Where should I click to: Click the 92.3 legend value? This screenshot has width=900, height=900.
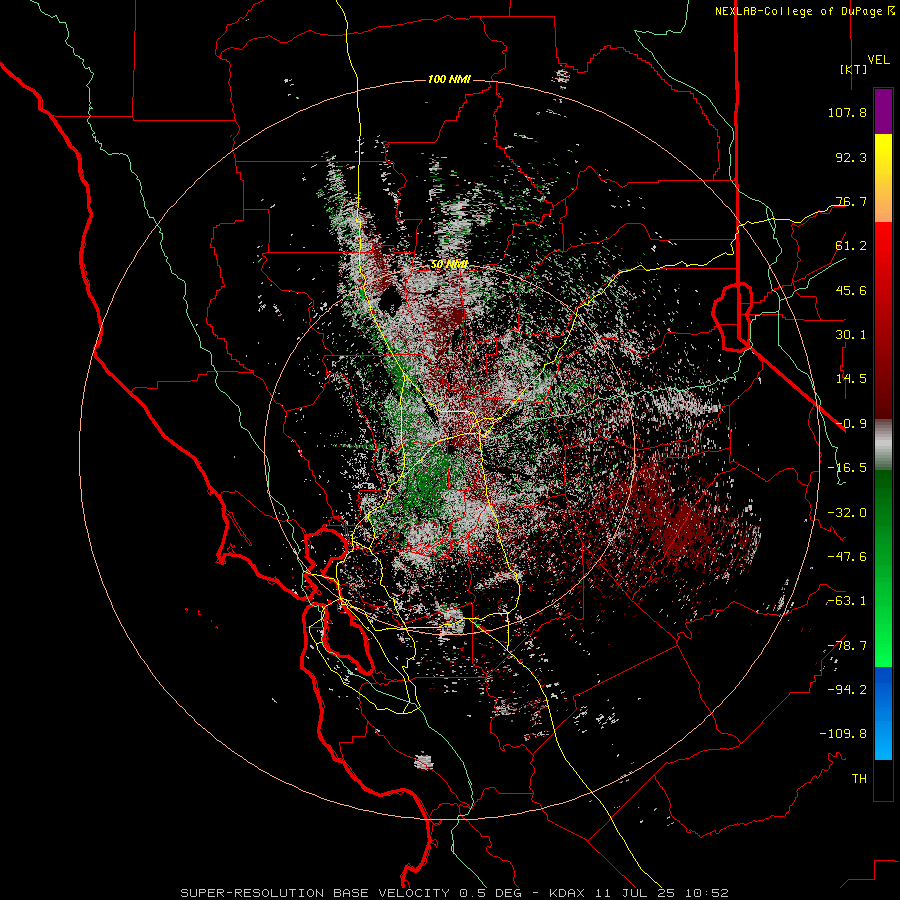coord(851,157)
